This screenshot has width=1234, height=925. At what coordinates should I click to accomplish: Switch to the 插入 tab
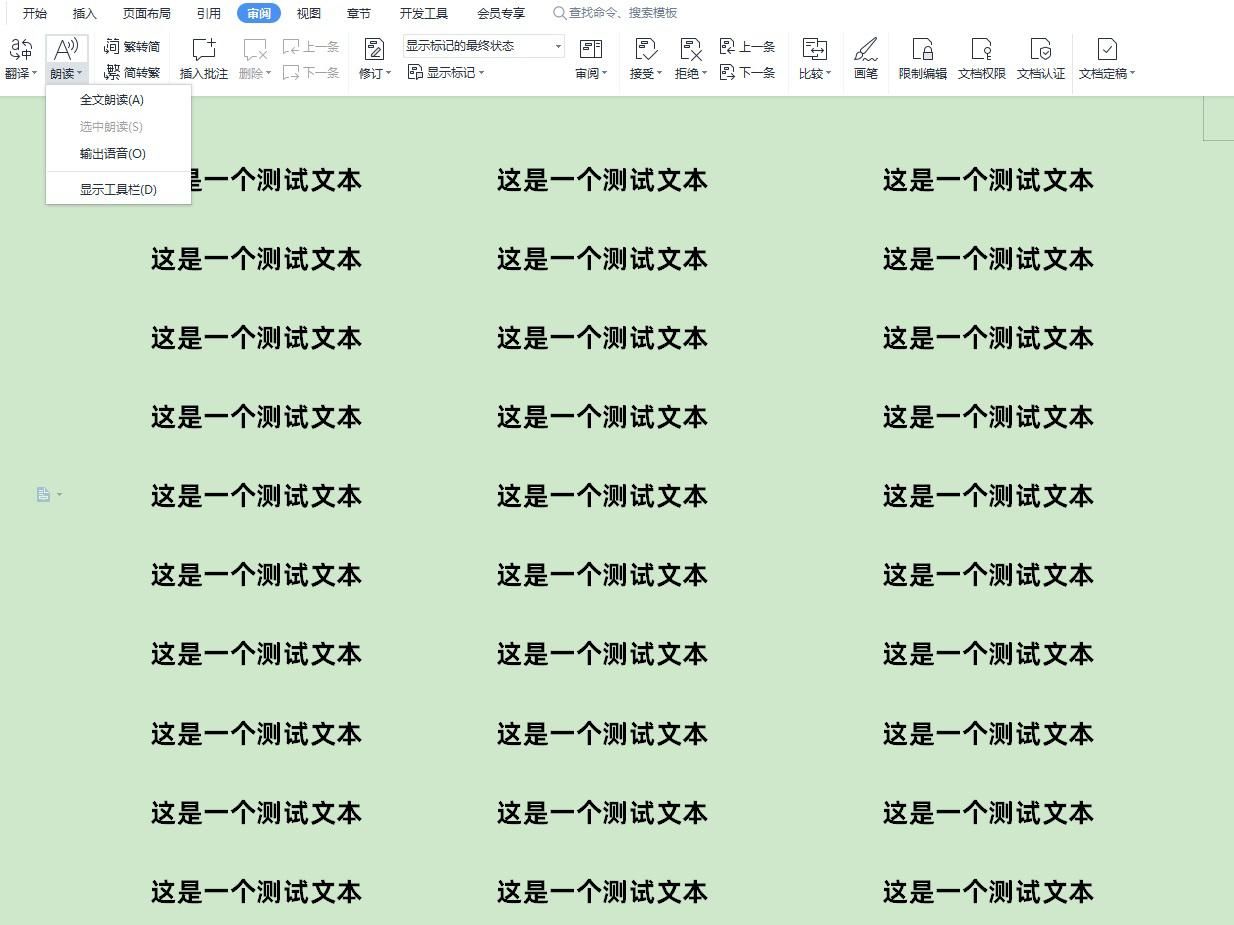coord(85,14)
